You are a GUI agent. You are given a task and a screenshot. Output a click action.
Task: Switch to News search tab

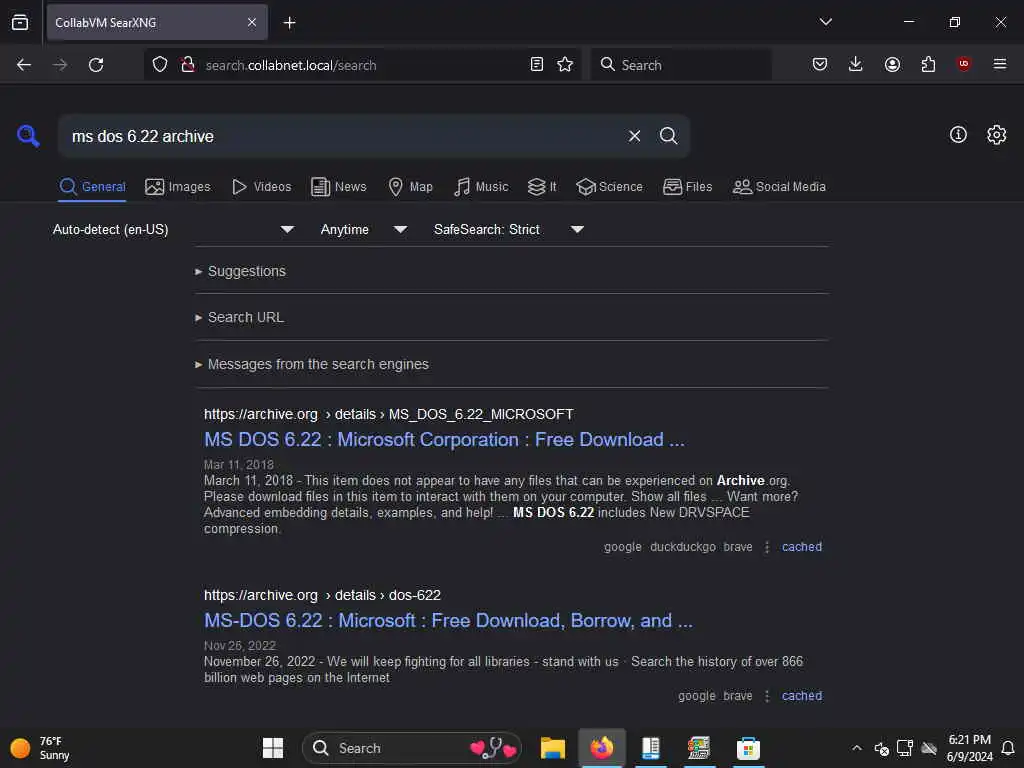click(x=338, y=187)
